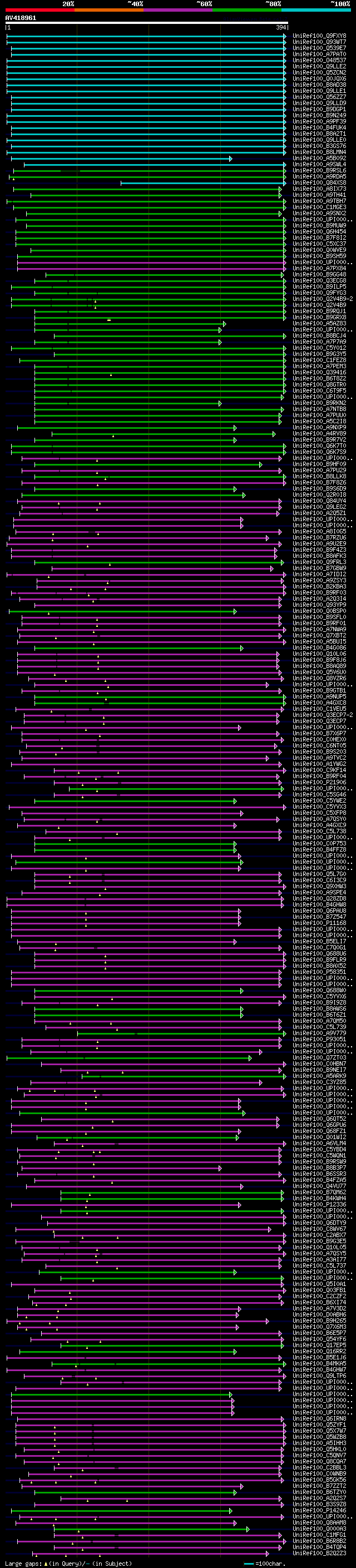Image resolution: width=356 pixels, height=1568 pixels.
Task: Open hit UniRef100_Q539E7
Action: [319, 48]
